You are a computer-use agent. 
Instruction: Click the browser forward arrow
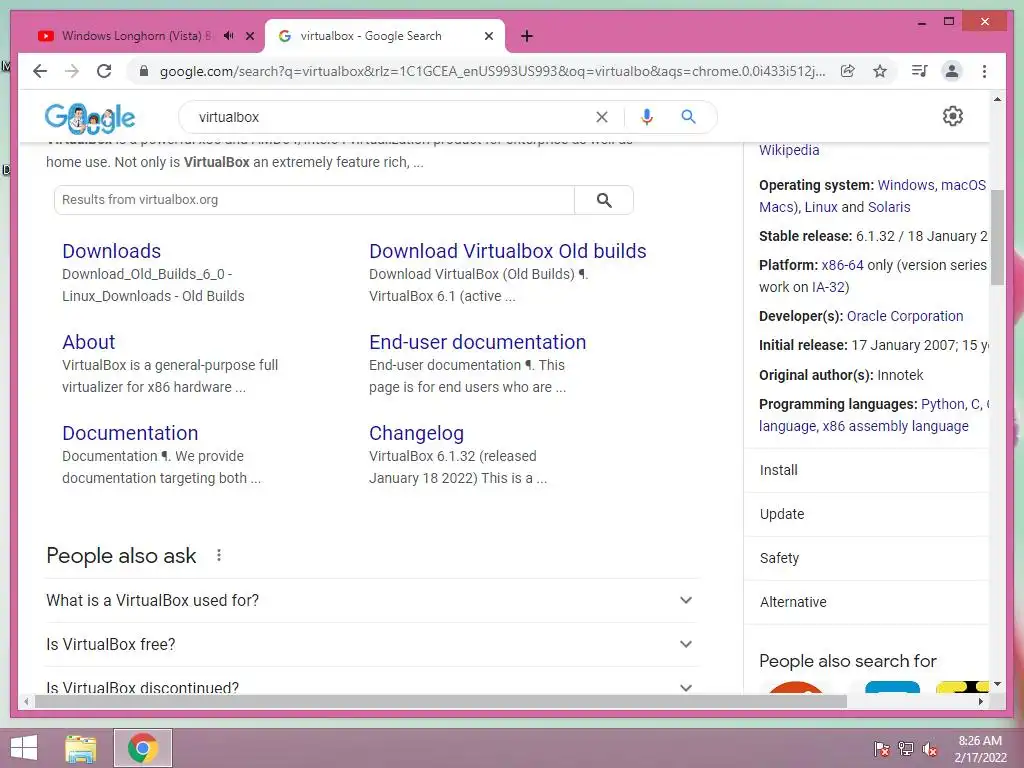[x=72, y=71]
